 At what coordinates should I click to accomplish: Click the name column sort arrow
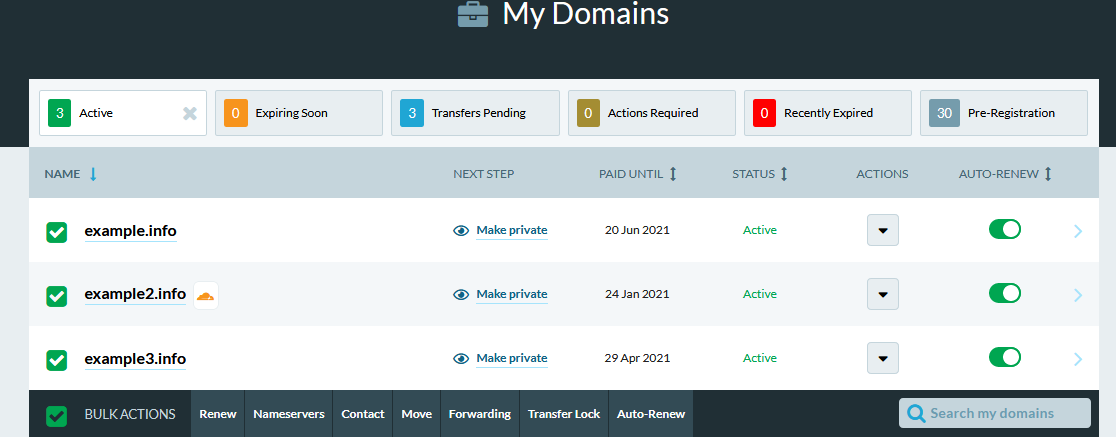[93, 174]
